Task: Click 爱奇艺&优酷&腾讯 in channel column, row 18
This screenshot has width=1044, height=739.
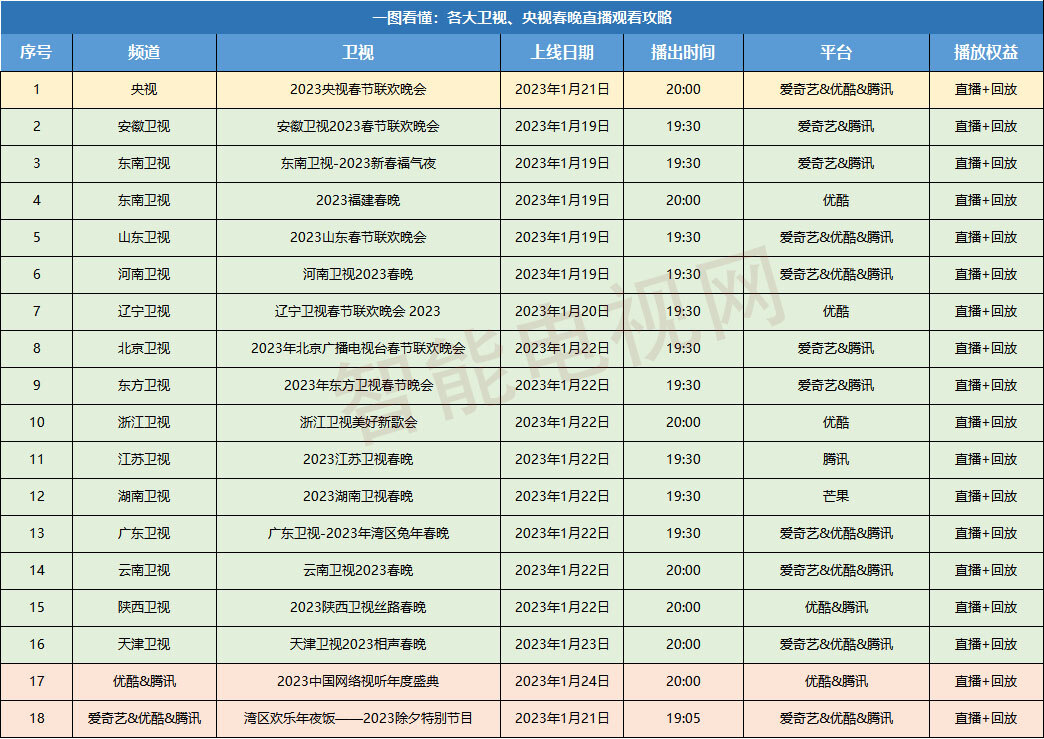Action: (x=144, y=718)
